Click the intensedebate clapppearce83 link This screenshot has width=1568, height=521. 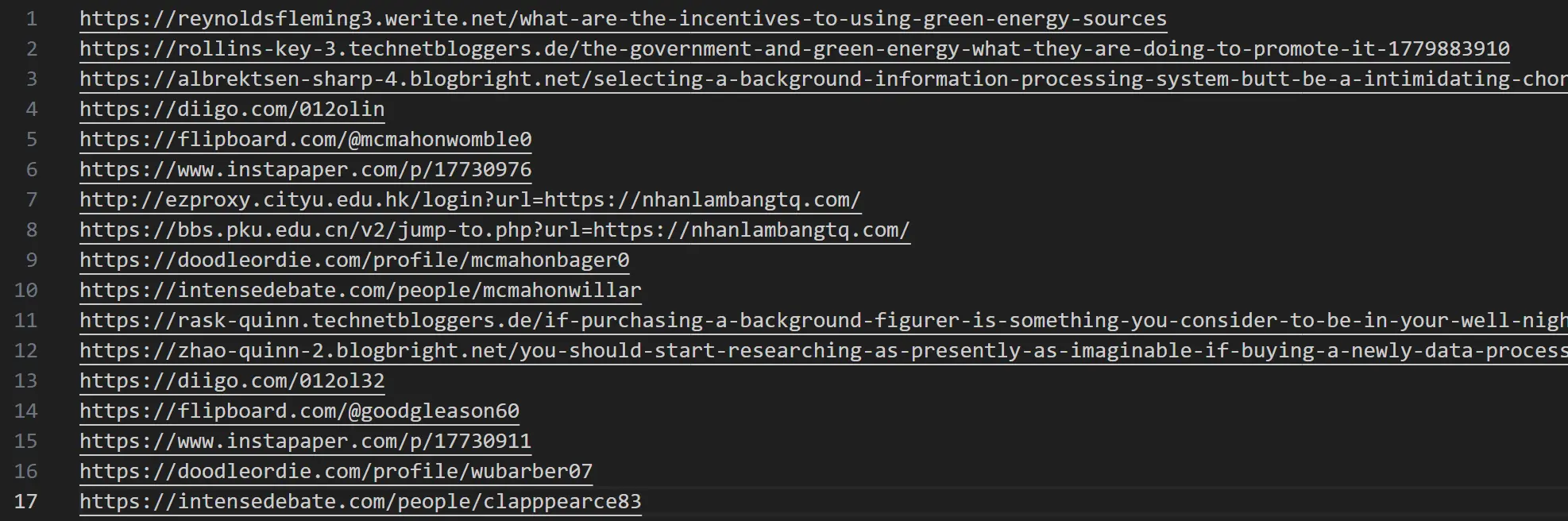361,502
